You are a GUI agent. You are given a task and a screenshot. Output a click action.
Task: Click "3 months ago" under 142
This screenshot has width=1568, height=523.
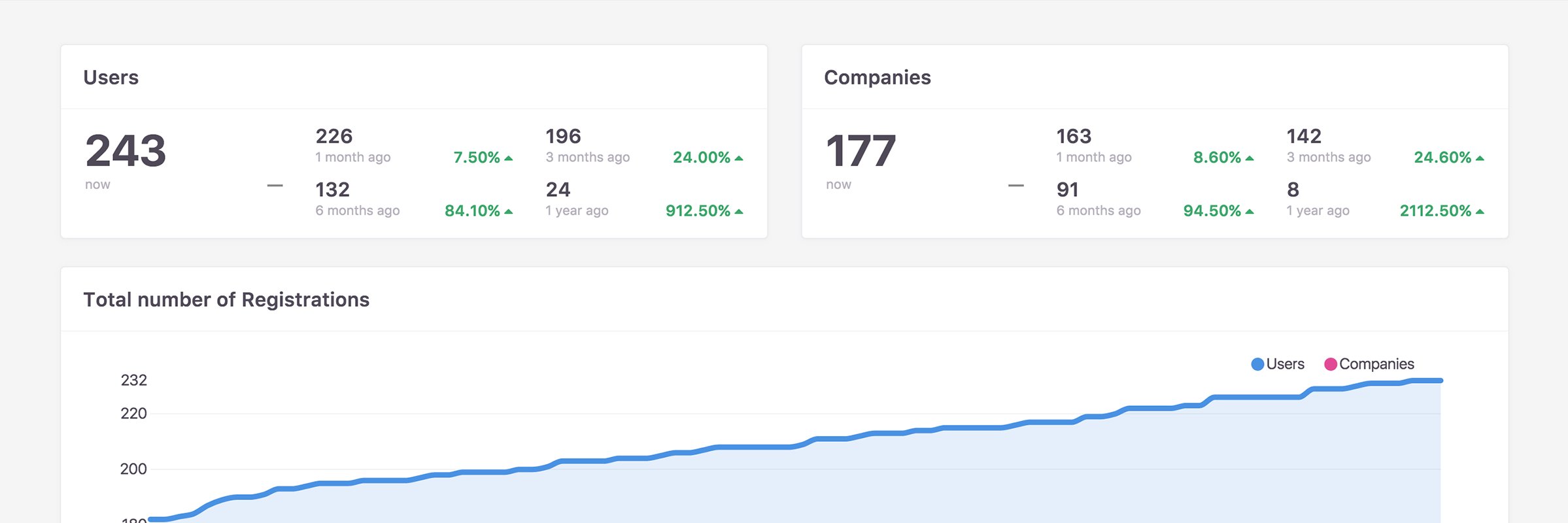pyautogui.click(x=1329, y=158)
